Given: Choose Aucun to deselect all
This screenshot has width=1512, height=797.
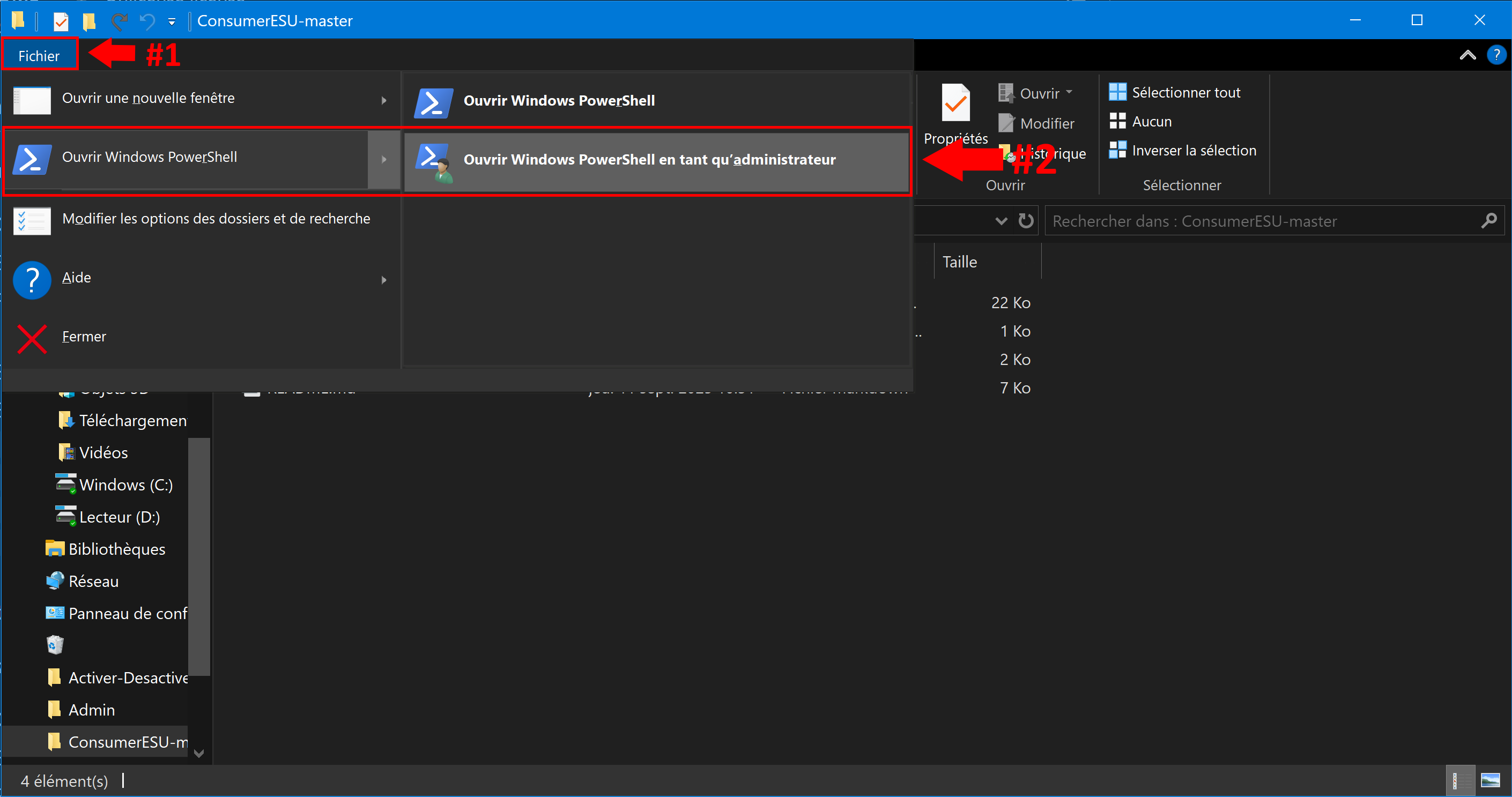Looking at the screenshot, I should click(1140, 122).
